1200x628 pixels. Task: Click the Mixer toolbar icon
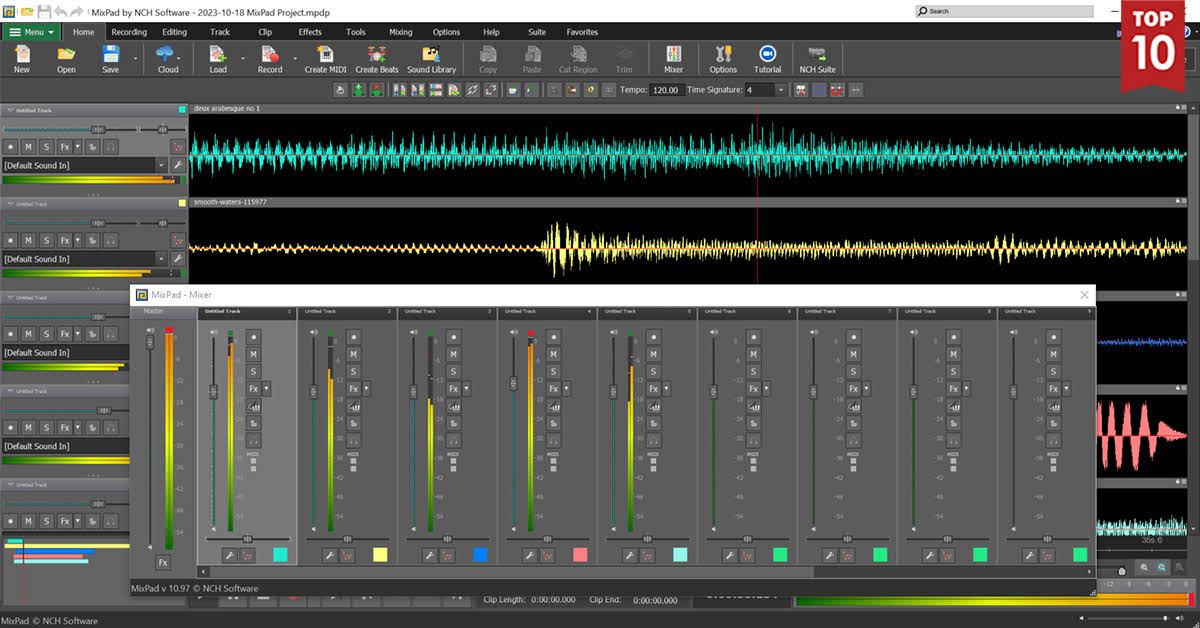coord(673,59)
